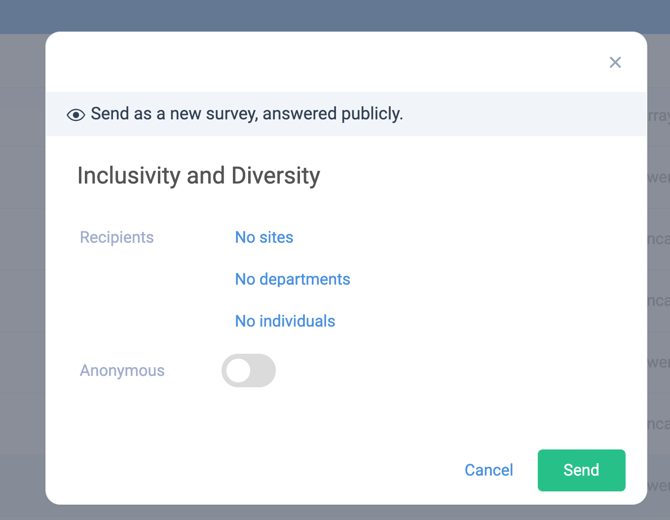This screenshot has width=670, height=520.
Task: Click the dimmed page strip right of the dialog
Action: click(658, 300)
